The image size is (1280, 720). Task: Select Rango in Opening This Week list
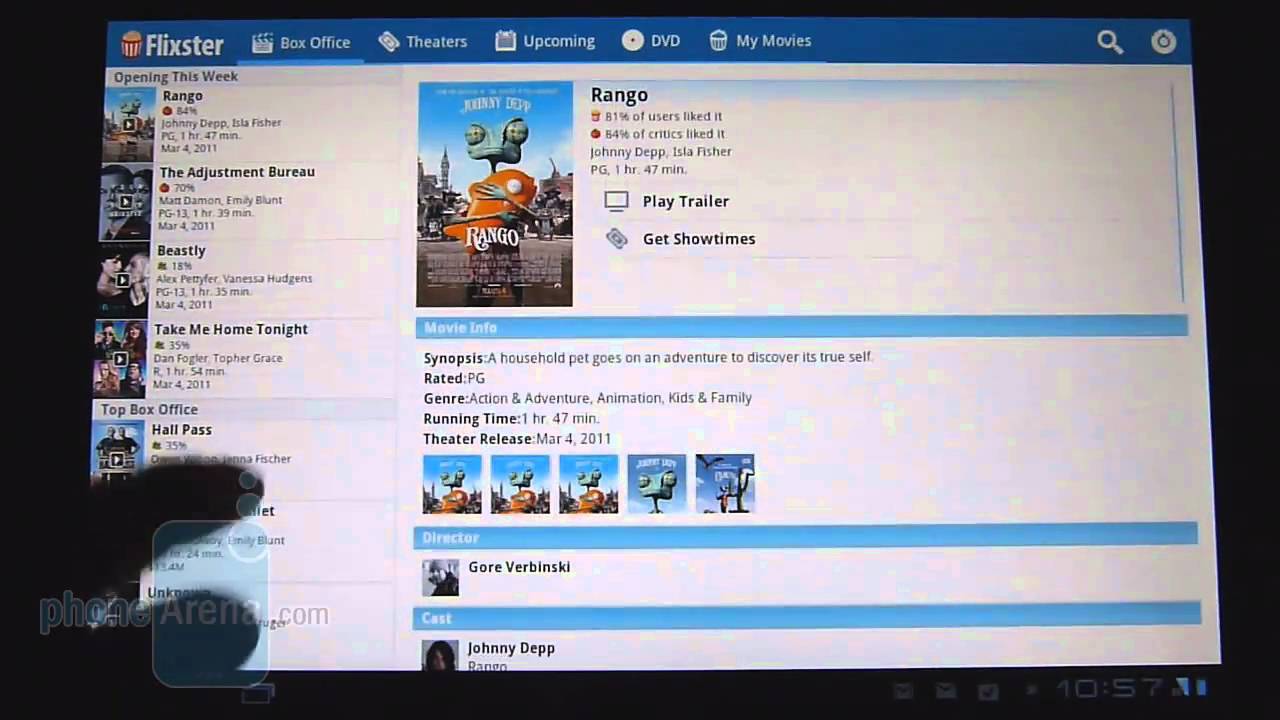click(182, 96)
